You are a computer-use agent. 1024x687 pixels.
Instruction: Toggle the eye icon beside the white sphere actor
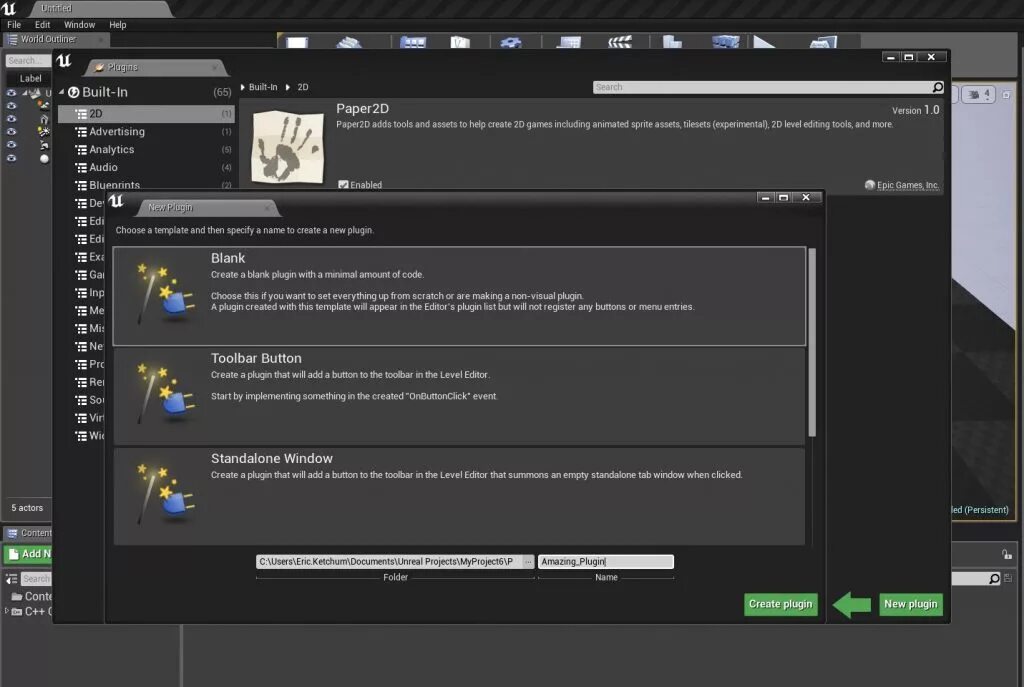pos(11,159)
